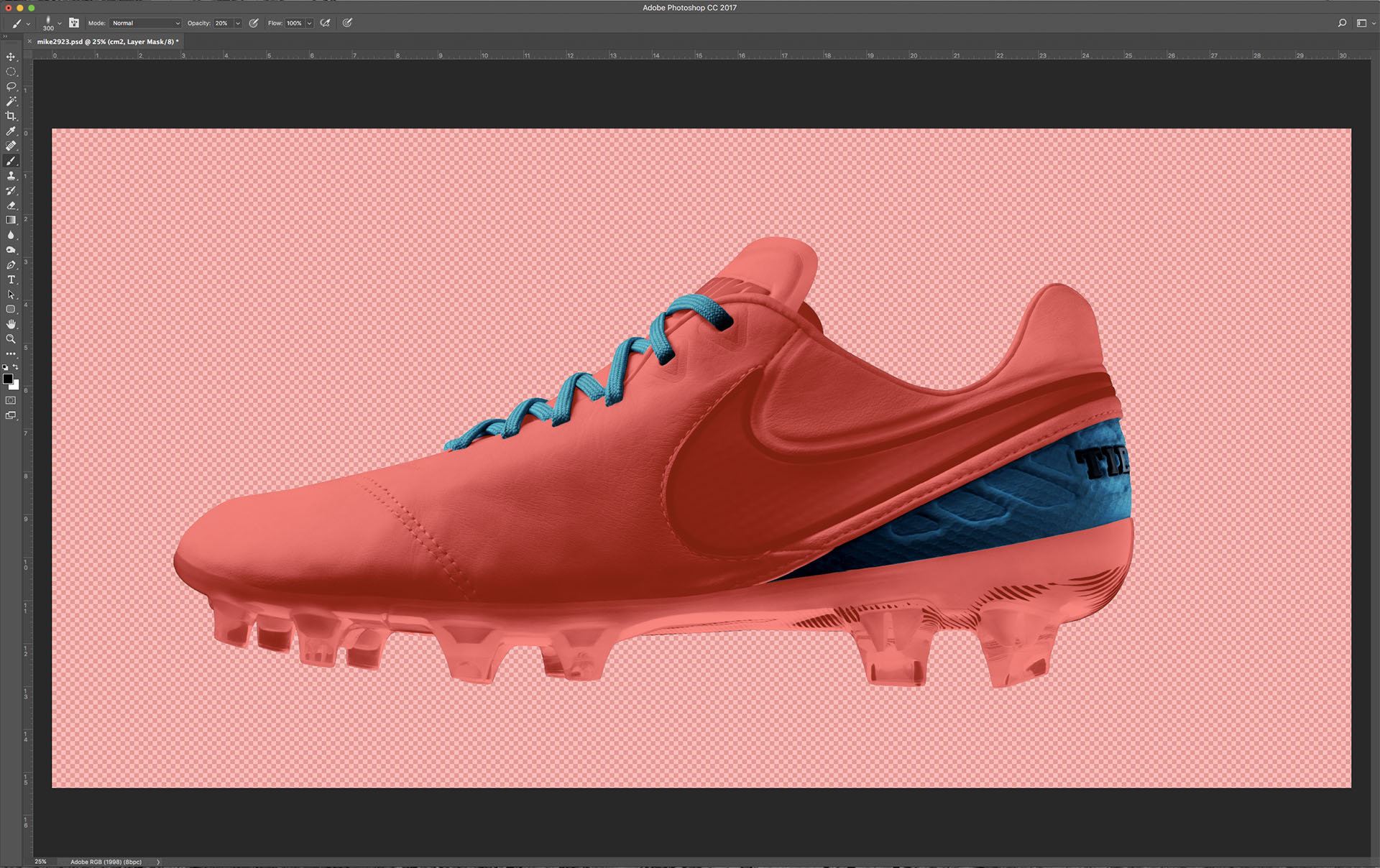Toggle Quick Mask mode button
The height and width of the screenshot is (868, 1380).
click(x=11, y=400)
